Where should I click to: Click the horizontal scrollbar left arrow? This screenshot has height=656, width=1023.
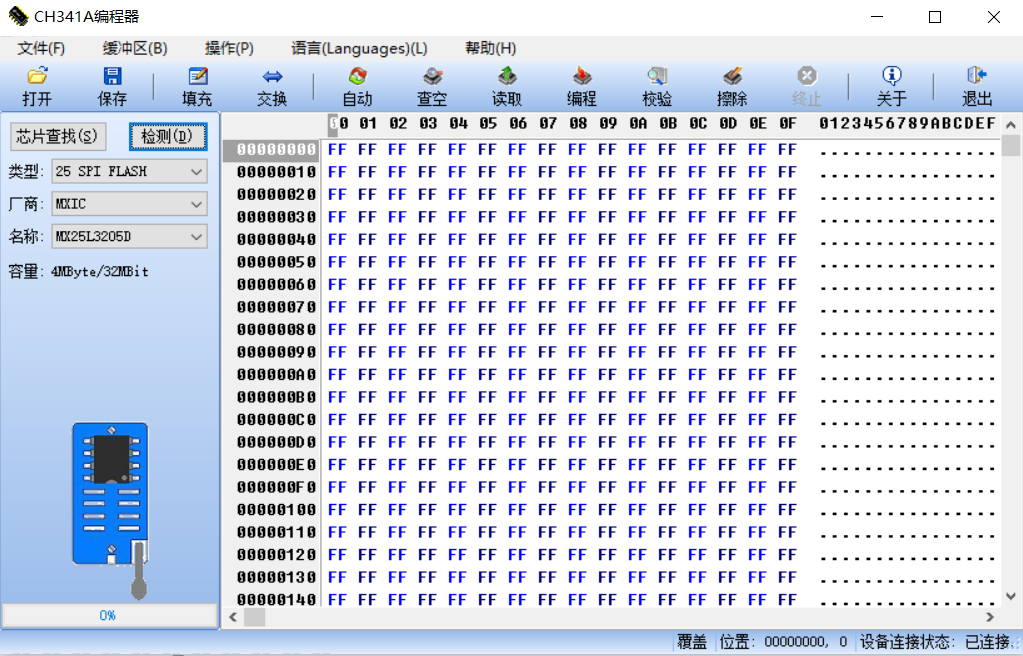(233, 617)
